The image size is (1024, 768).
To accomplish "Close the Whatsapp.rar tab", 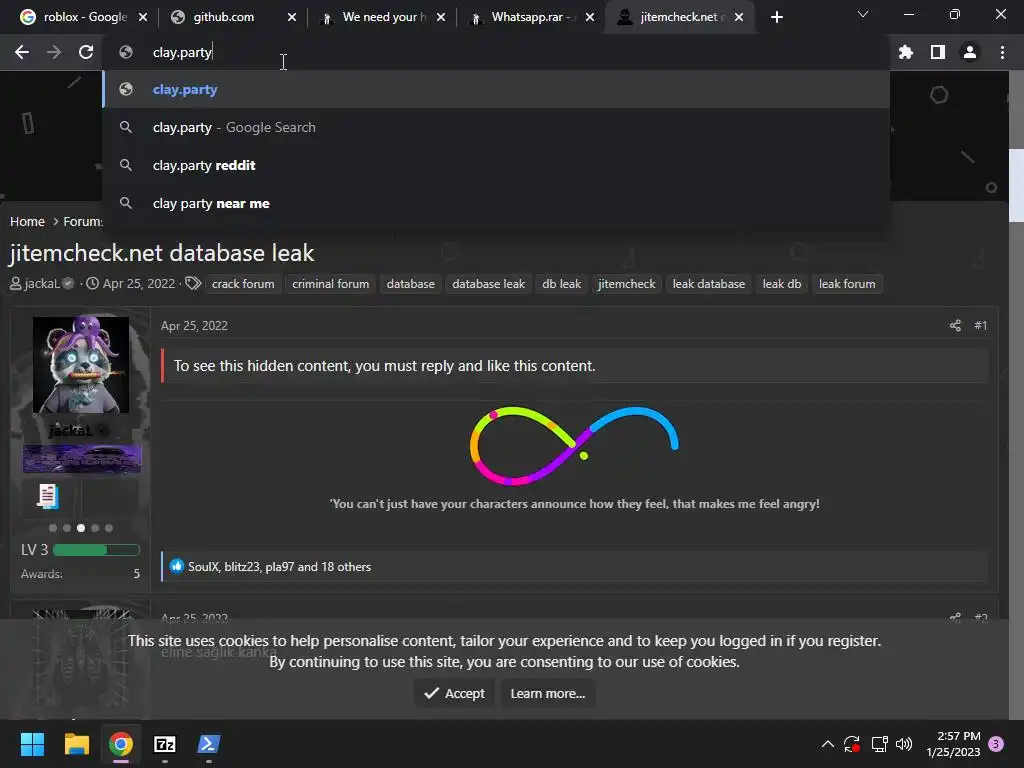I will point(590,17).
